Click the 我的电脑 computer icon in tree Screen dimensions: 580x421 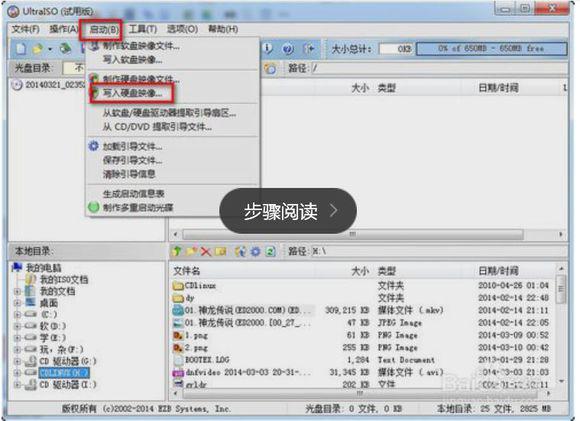click(17, 267)
